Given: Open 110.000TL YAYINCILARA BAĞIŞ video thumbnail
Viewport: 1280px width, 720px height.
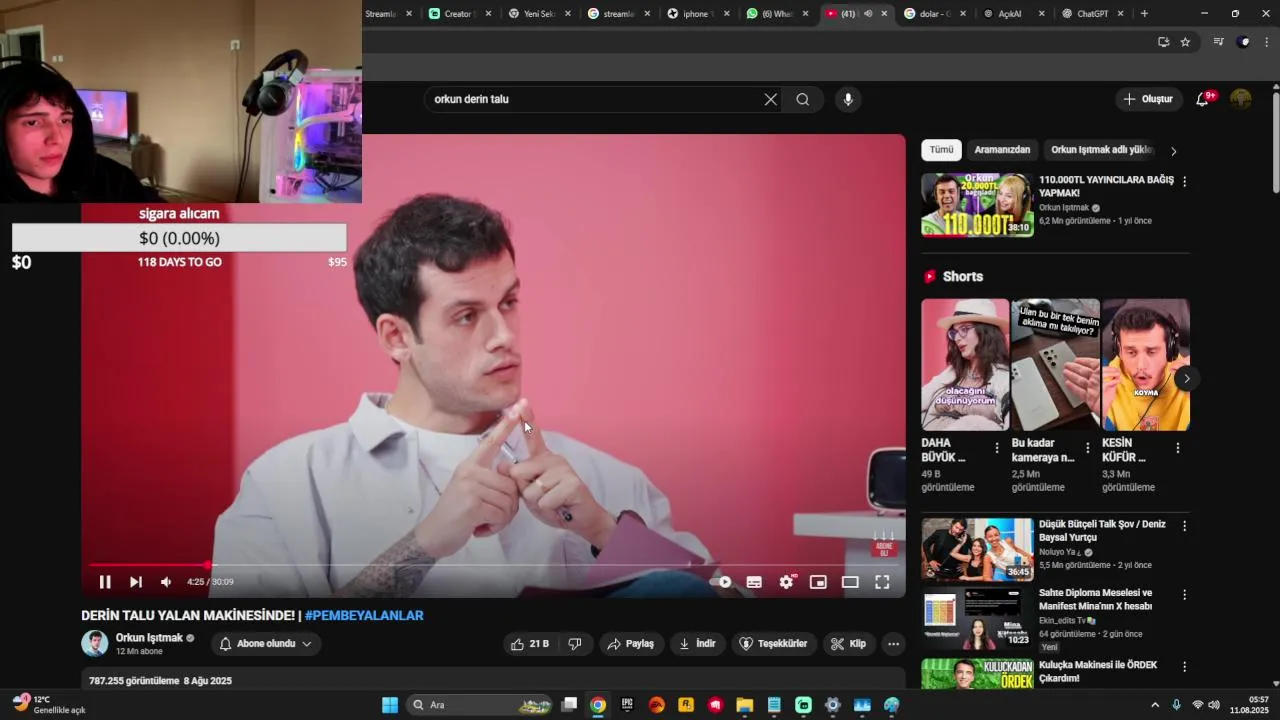Looking at the screenshot, I should click(977, 205).
